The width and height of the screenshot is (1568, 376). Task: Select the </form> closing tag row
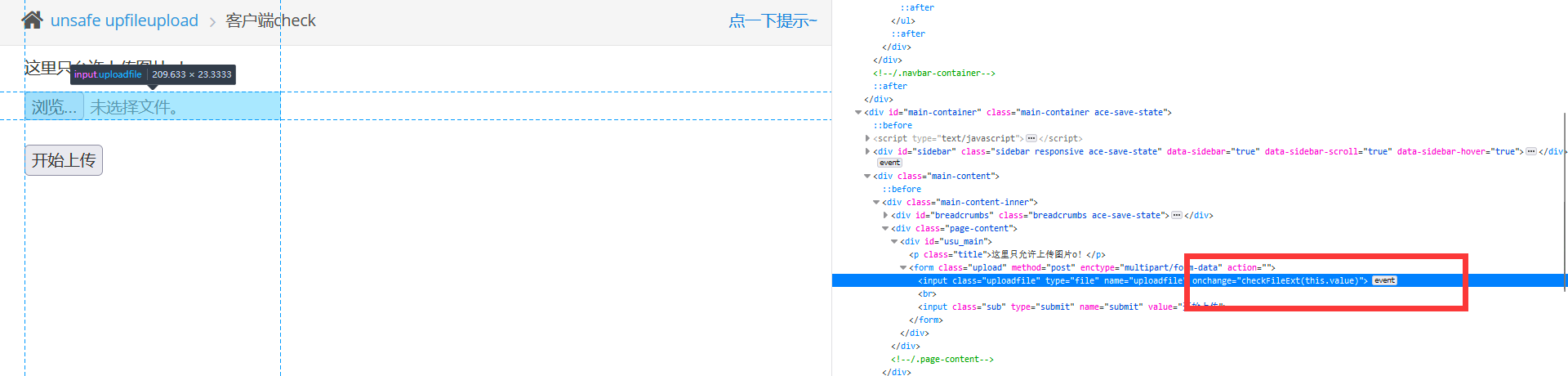click(x=926, y=320)
